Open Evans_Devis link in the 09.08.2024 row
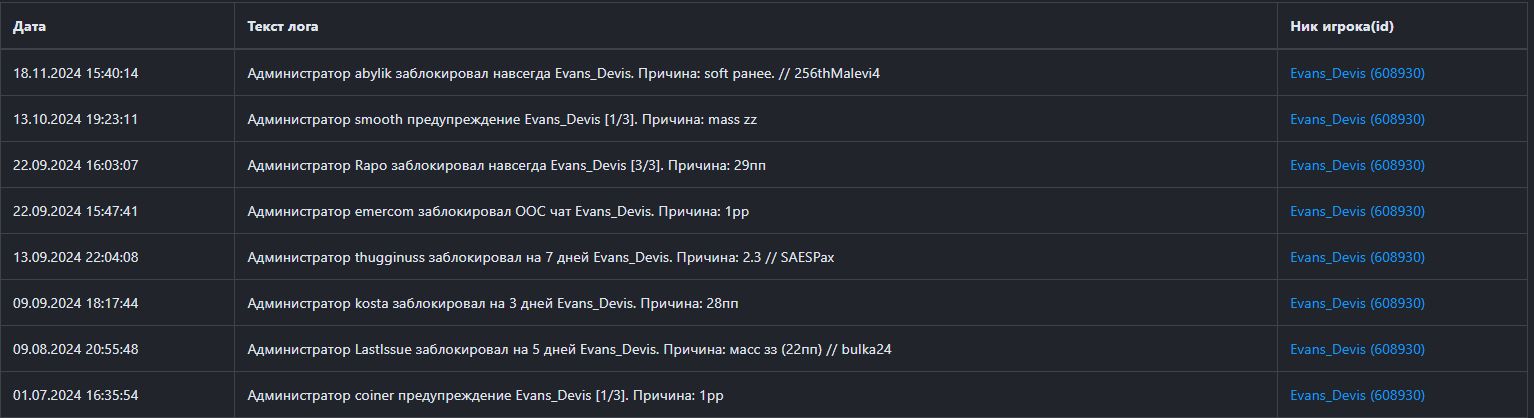This screenshot has width=1534, height=418. click(x=1357, y=349)
